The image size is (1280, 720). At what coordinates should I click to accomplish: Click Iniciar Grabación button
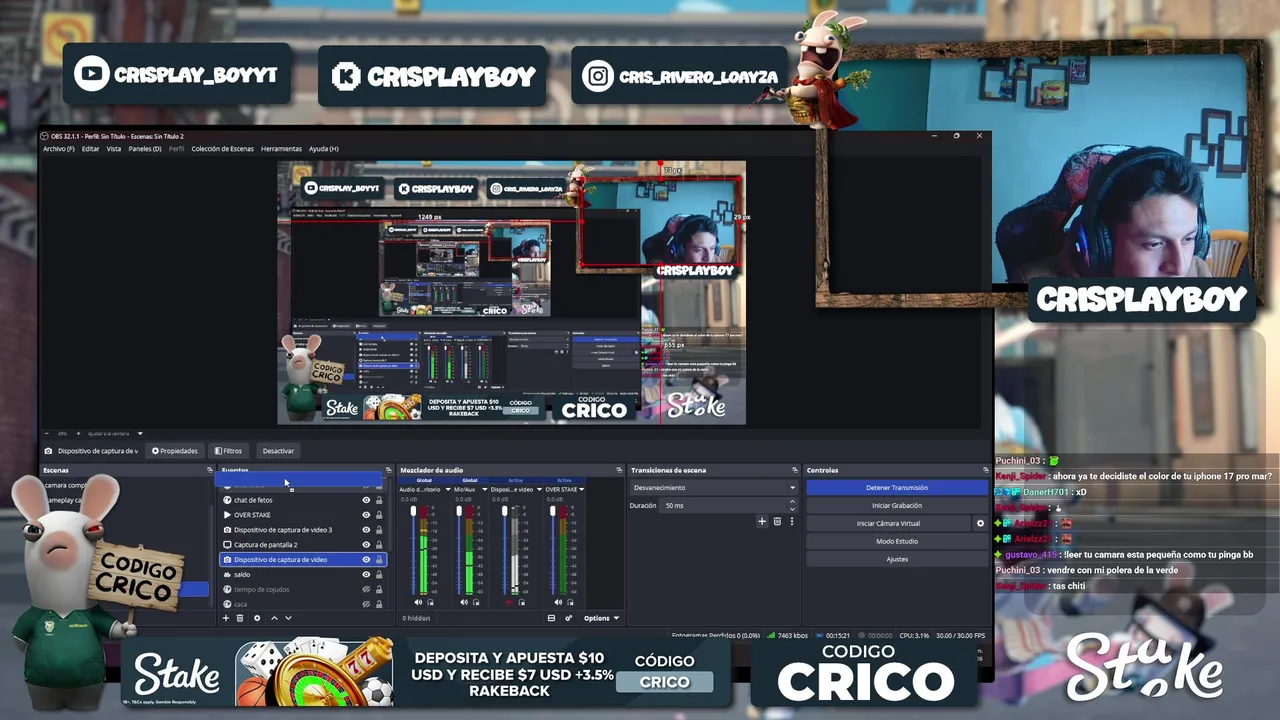tap(897, 505)
